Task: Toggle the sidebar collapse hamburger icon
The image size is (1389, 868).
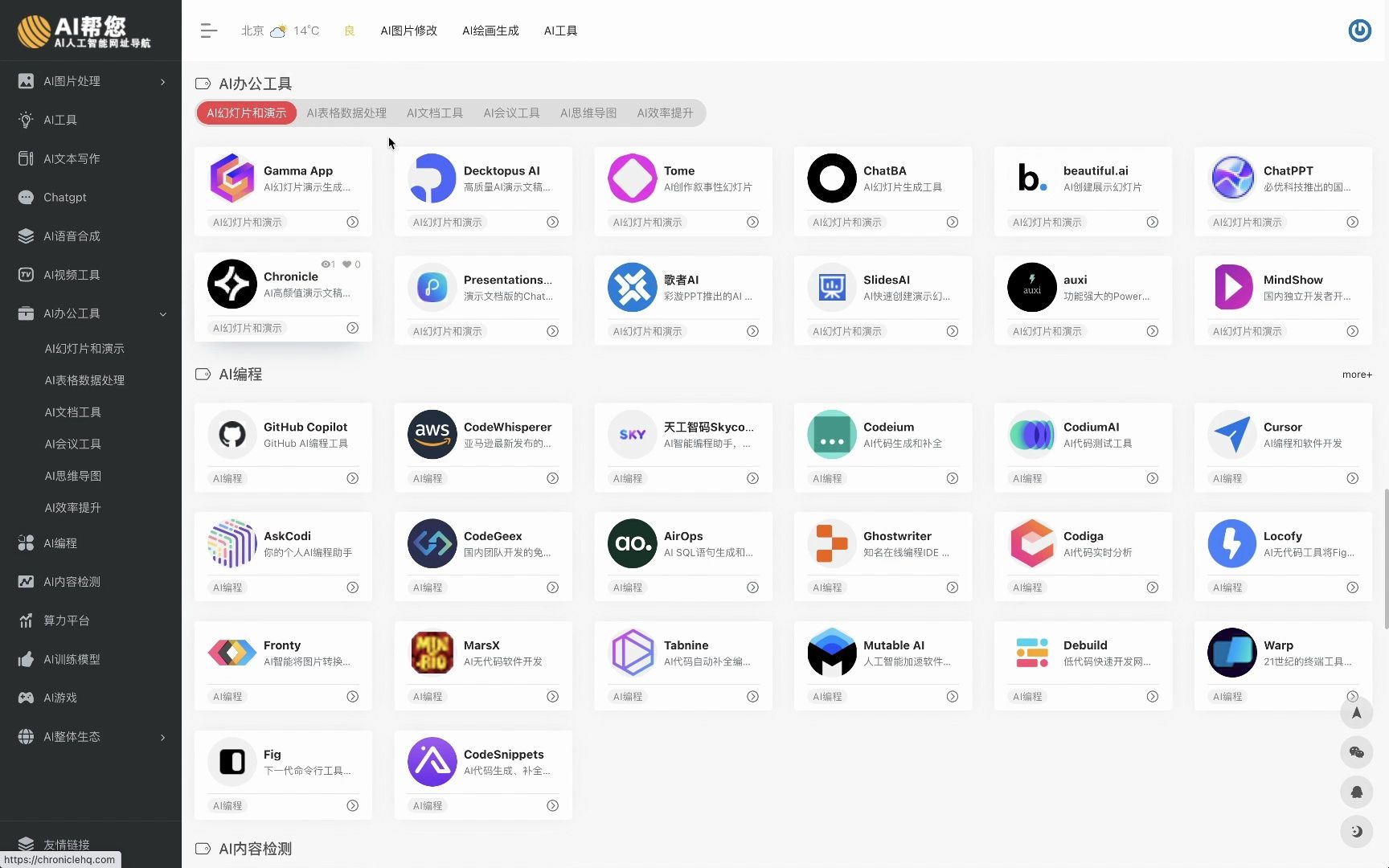Action: pos(208,31)
